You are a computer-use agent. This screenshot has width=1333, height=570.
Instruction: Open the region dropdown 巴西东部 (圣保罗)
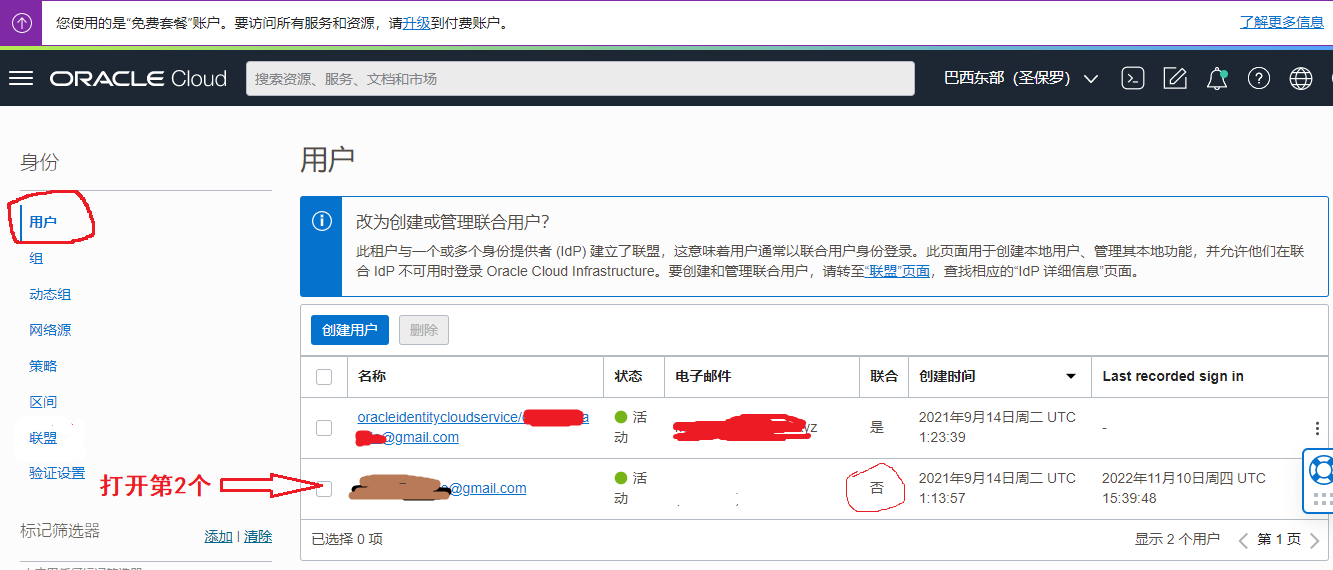click(1021, 78)
